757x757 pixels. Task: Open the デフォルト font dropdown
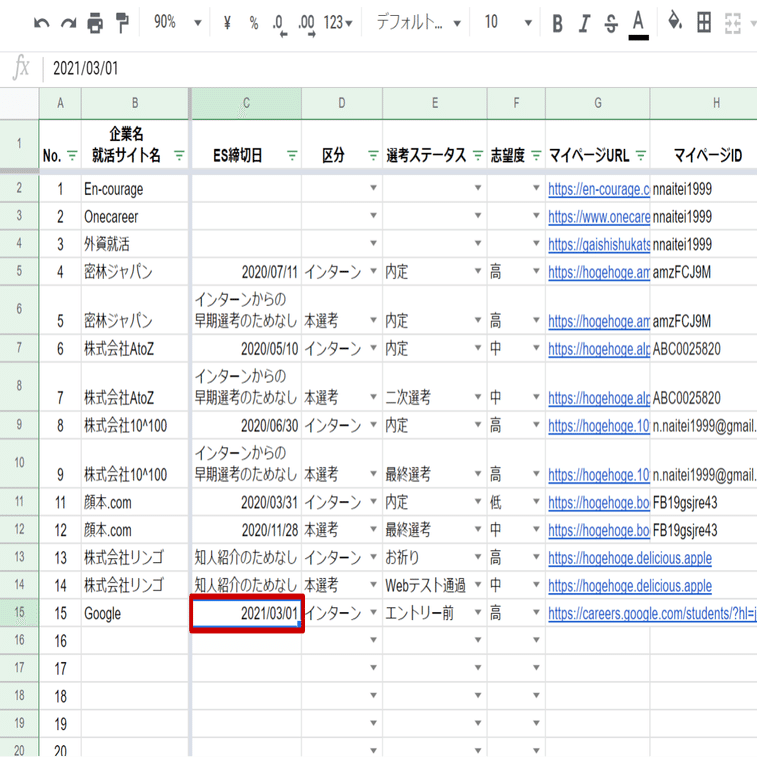[418, 22]
